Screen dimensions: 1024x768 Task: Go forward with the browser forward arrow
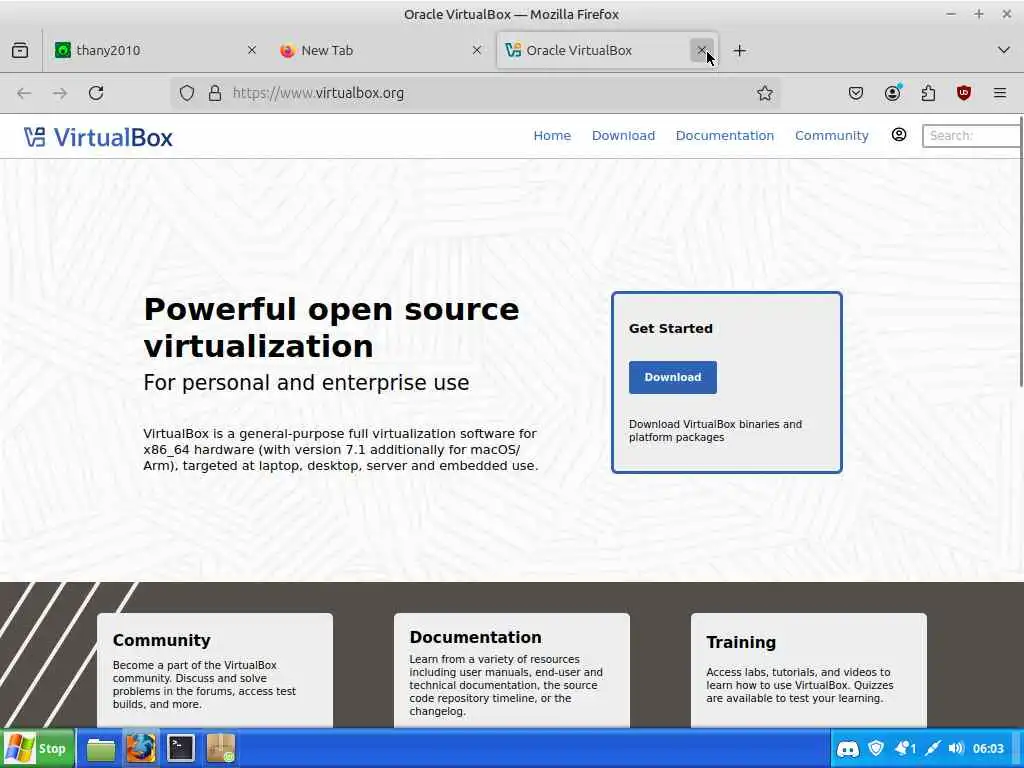pos(60,93)
